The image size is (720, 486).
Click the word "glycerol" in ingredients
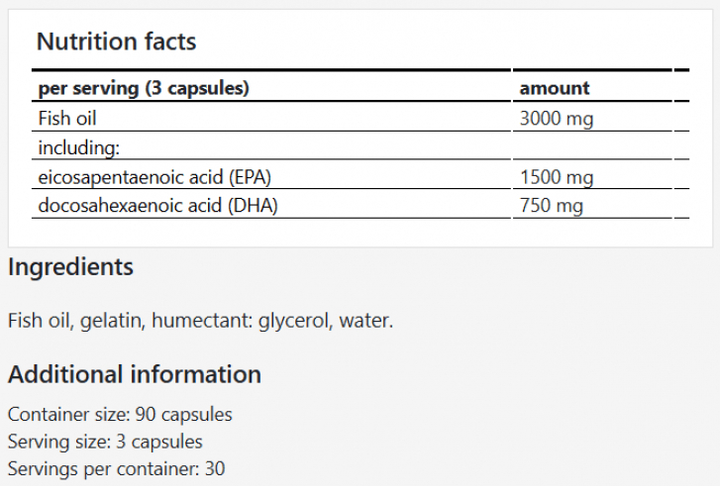tap(294, 321)
